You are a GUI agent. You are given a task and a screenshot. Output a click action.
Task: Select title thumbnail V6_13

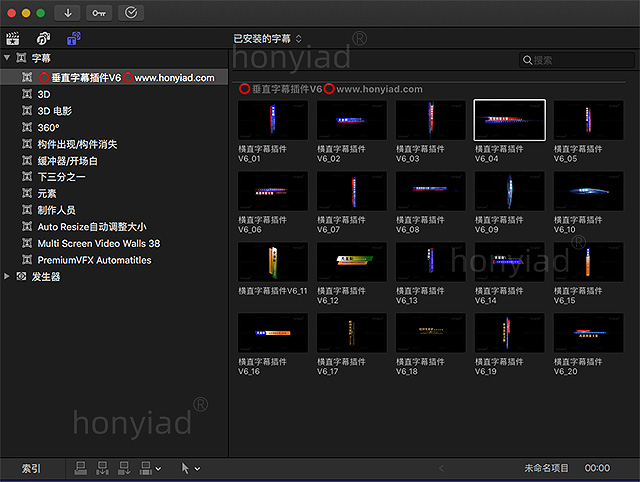pos(431,262)
